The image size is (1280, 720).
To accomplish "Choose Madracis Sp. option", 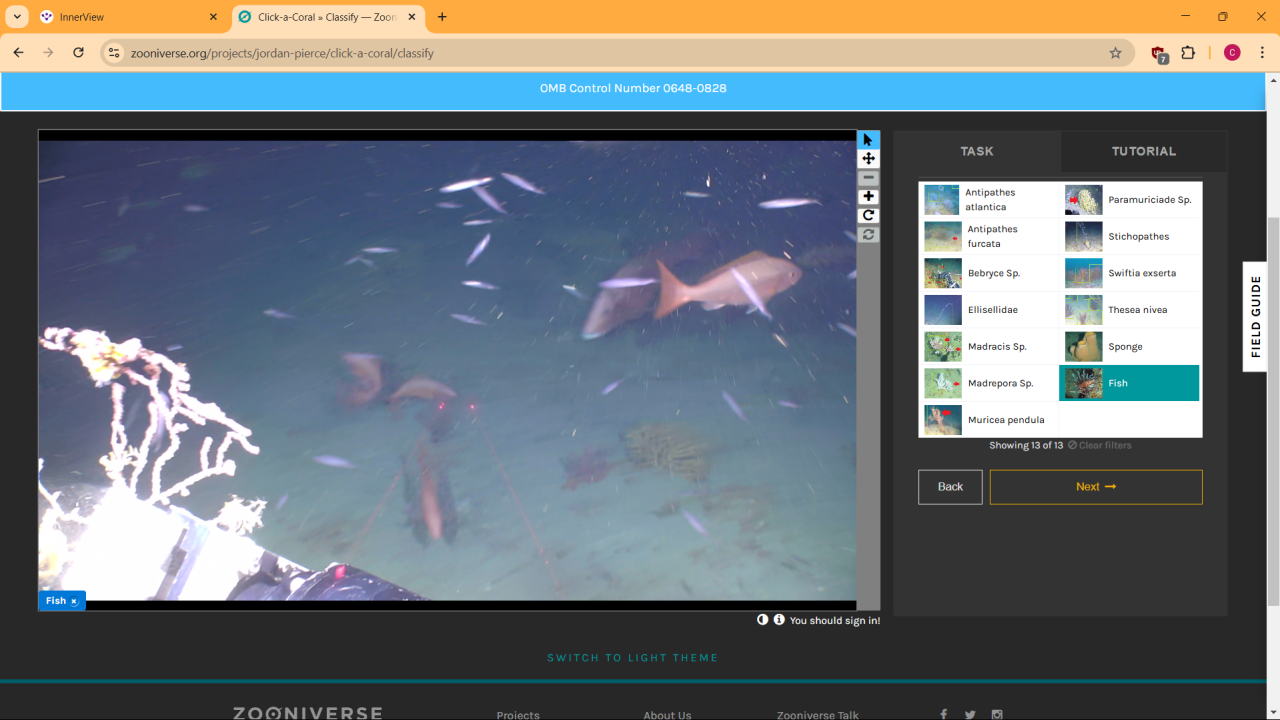I will tap(989, 346).
